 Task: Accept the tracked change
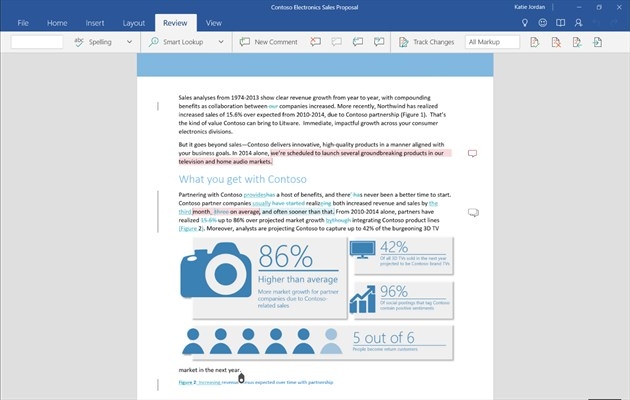click(535, 42)
